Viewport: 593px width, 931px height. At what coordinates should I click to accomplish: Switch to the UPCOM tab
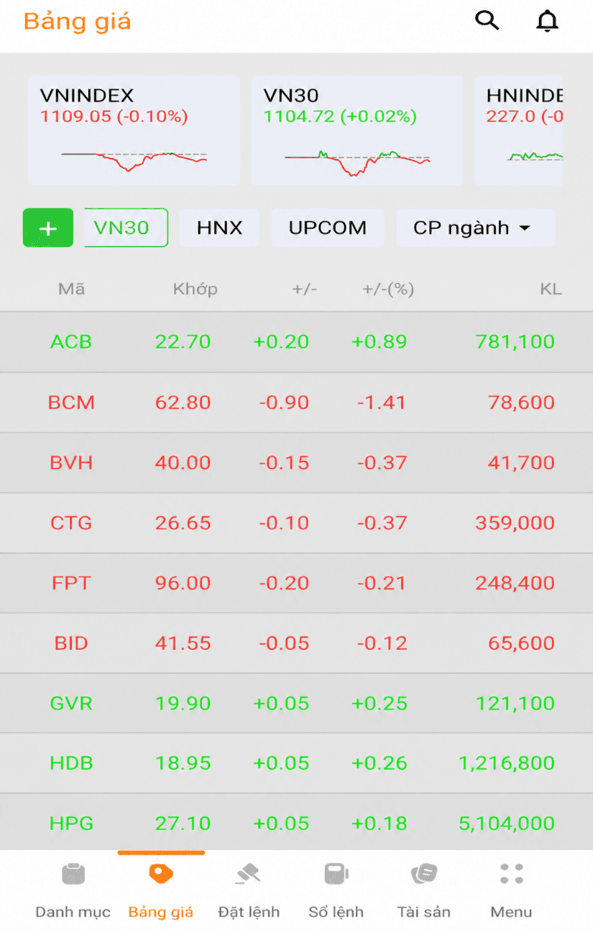[x=328, y=227]
